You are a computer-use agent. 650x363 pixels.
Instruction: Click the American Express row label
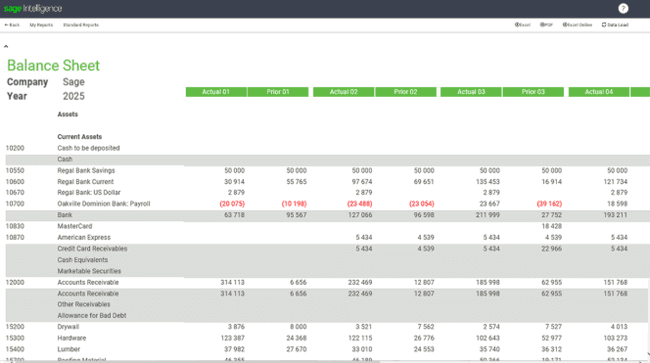pyautogui.click(x=84, y=237)
